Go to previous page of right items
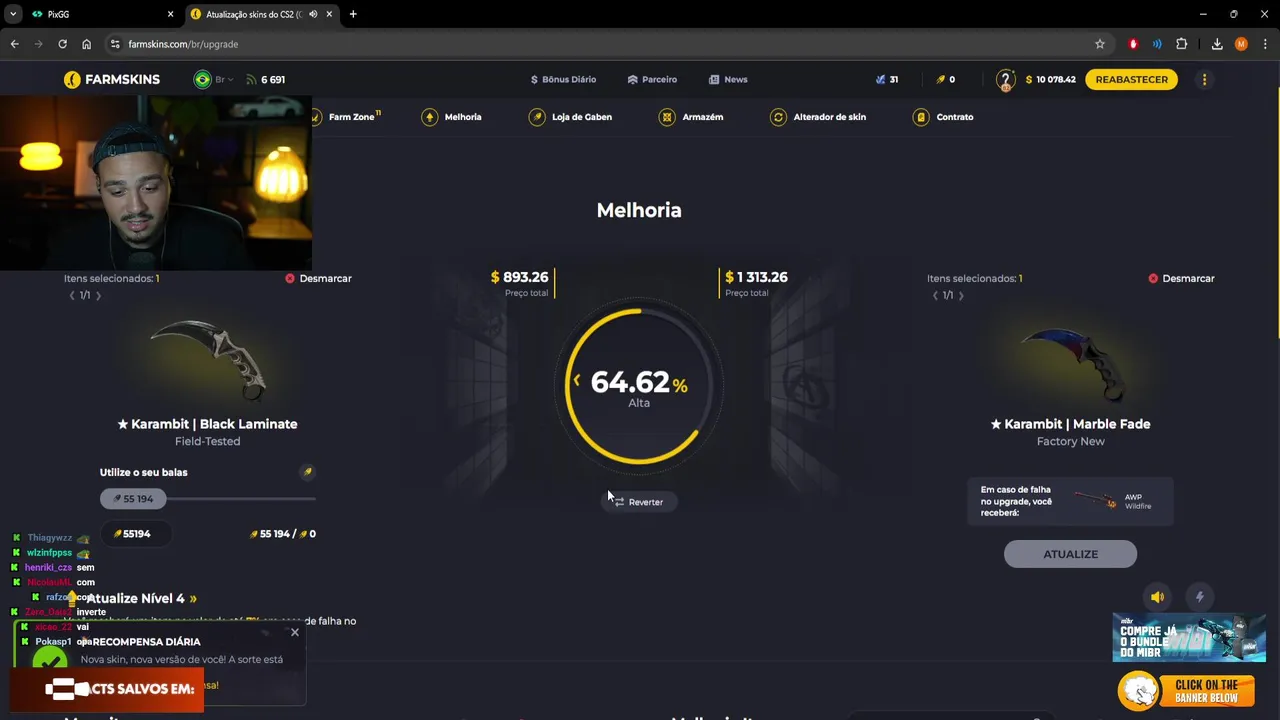Image resolution: width=1280 pixels, height=720 pixels. (934, 296)
